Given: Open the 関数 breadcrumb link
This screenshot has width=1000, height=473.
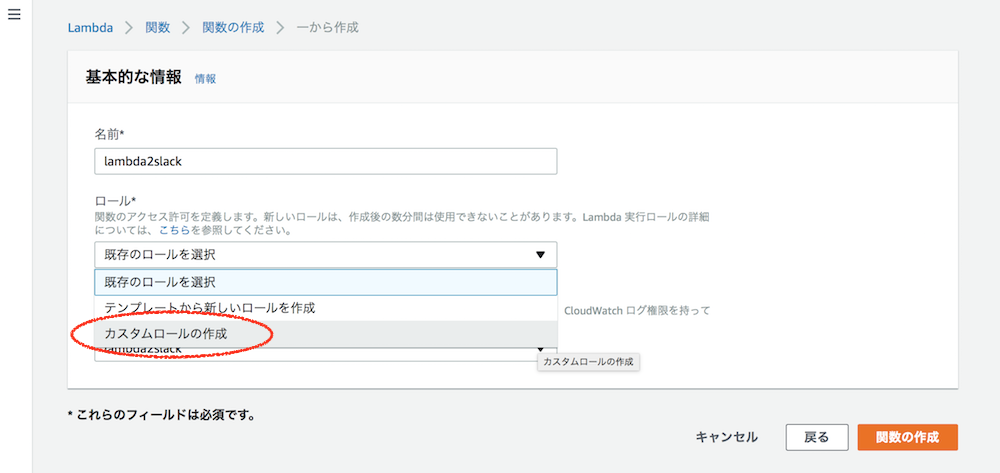Looking at the screenshot, I should 158,27.
